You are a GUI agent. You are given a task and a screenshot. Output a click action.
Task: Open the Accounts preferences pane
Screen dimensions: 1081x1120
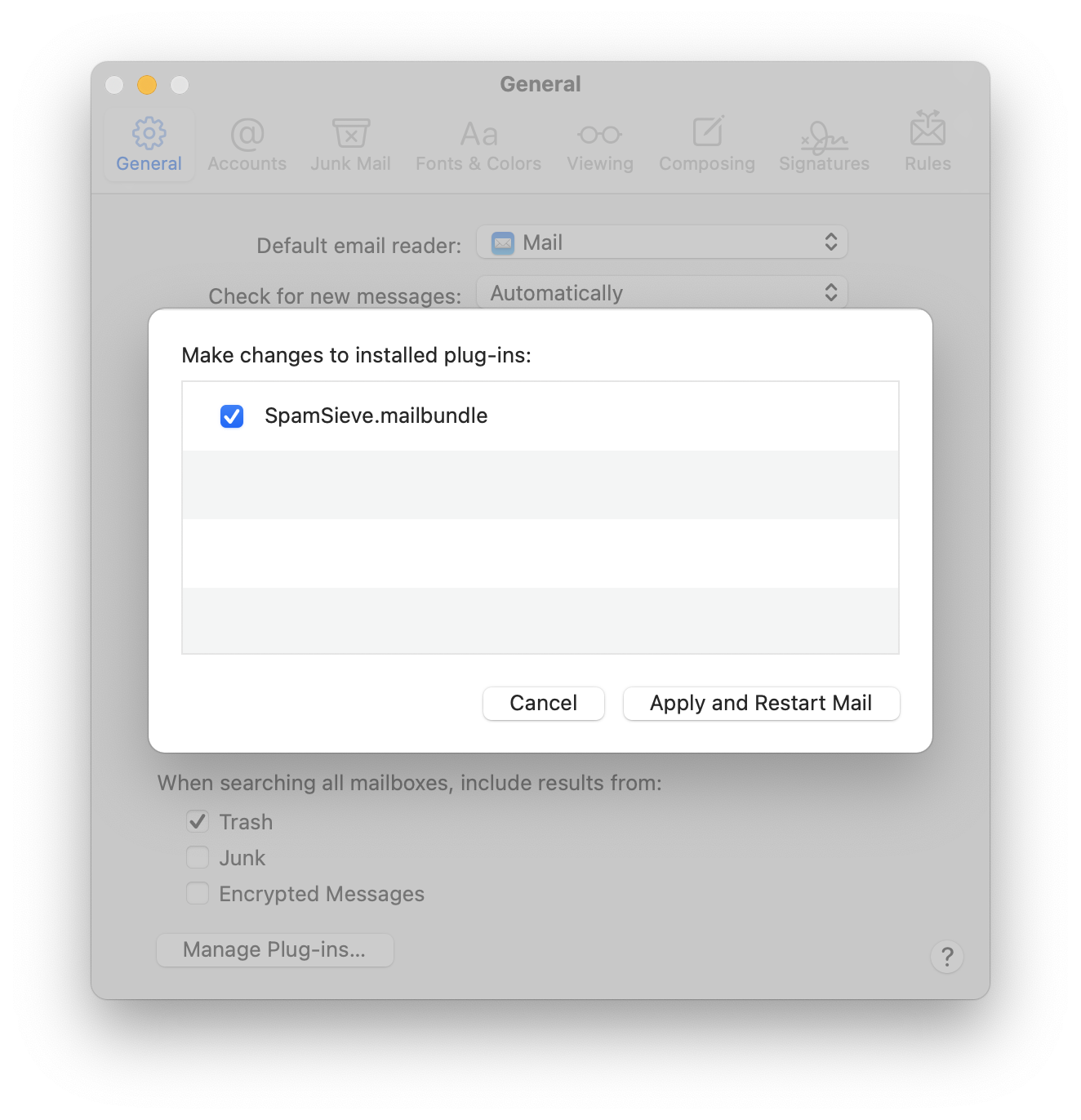247,144
